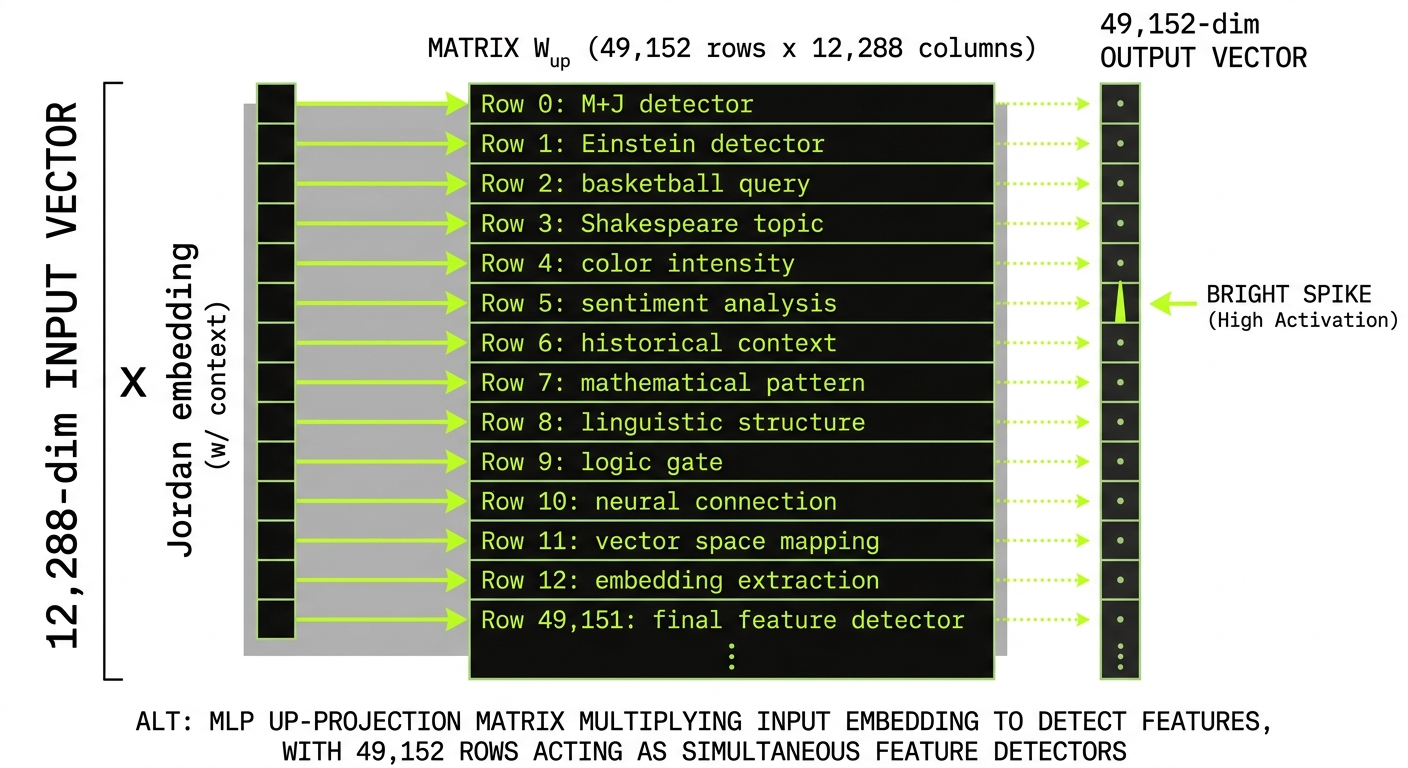Click the "Row 10: neural connection" row
Image resolution: width=1408 pixels, height=768 pixels.
(732, 501)
